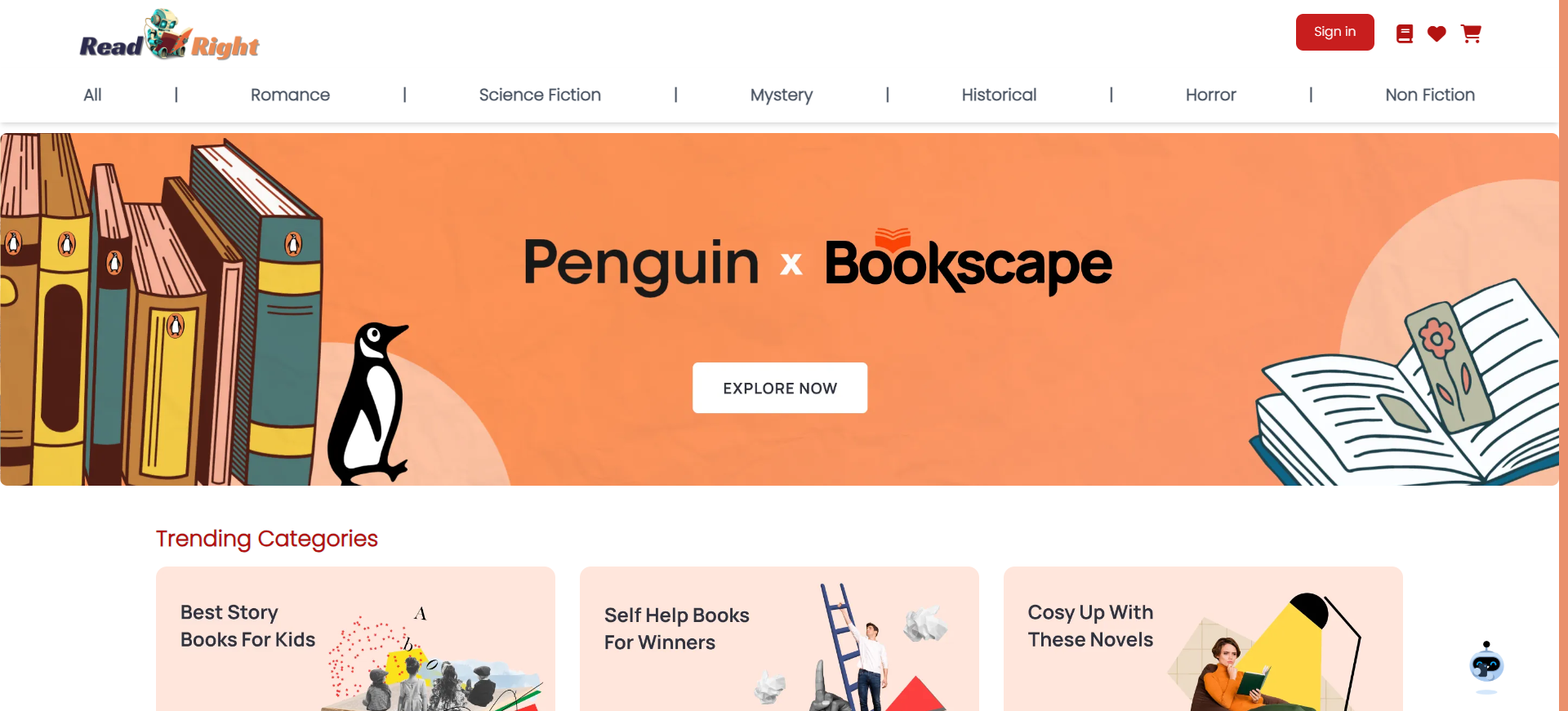Click the EXPLORE NOW button
Viewport: 1568px width, 711px height.
[780, 388]
